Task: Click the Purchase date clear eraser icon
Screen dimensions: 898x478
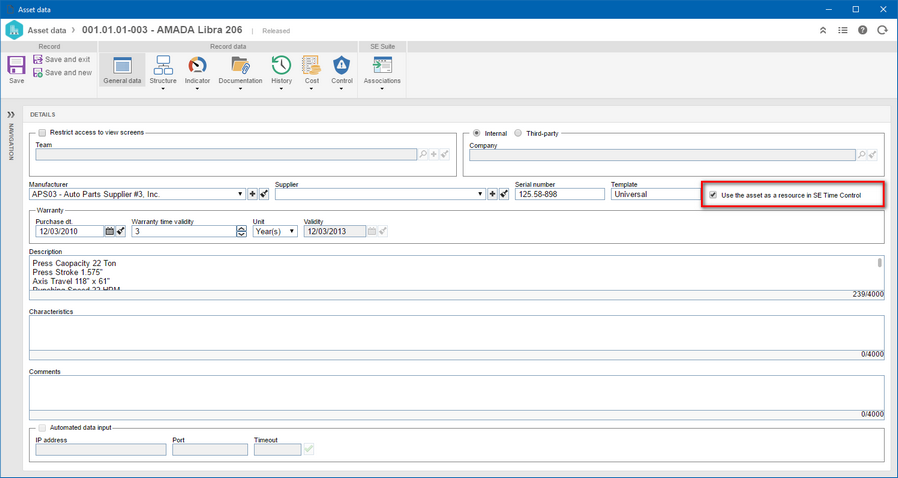Action: pyautogui.click(x=120, y=231)
